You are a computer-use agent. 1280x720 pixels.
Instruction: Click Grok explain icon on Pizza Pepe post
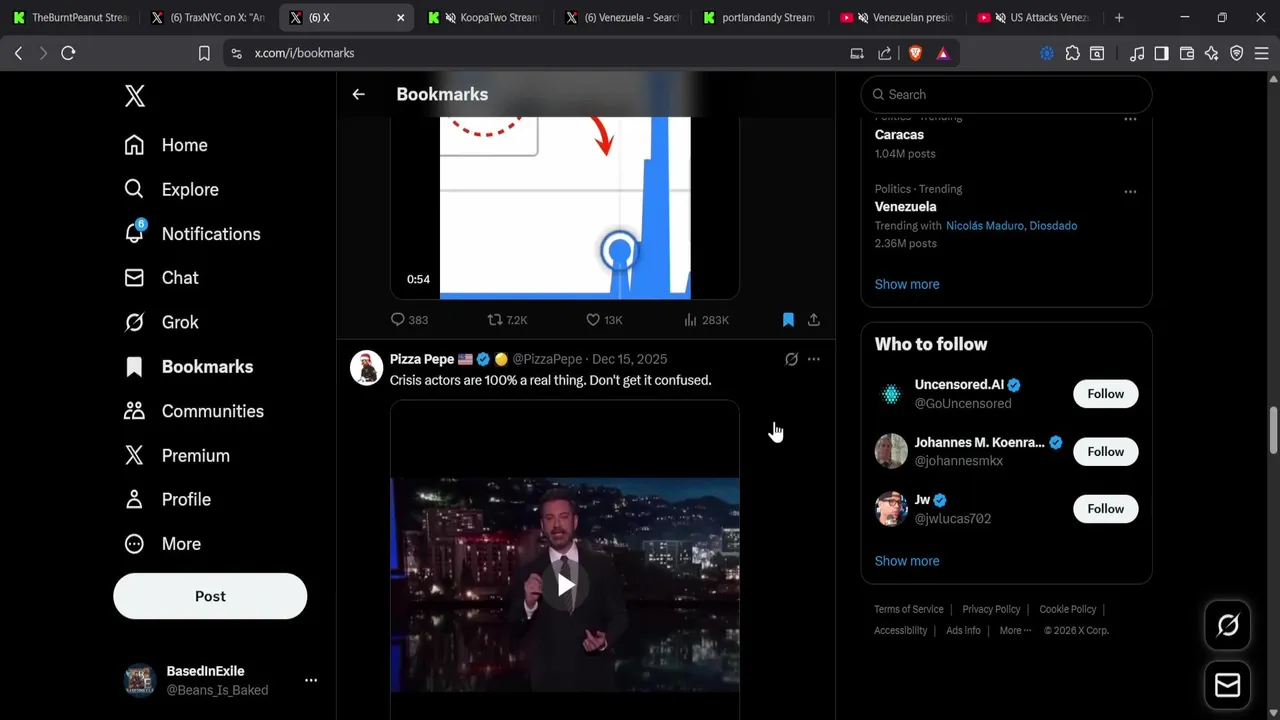pyautogui.click(x=791, y=359)
